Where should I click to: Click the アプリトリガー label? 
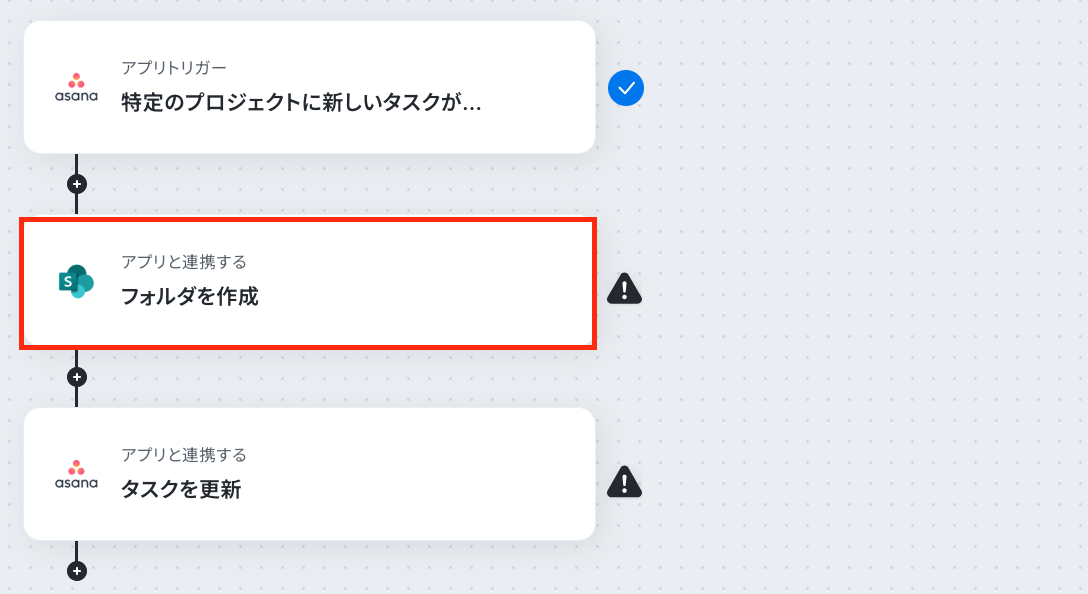point(173,68)
